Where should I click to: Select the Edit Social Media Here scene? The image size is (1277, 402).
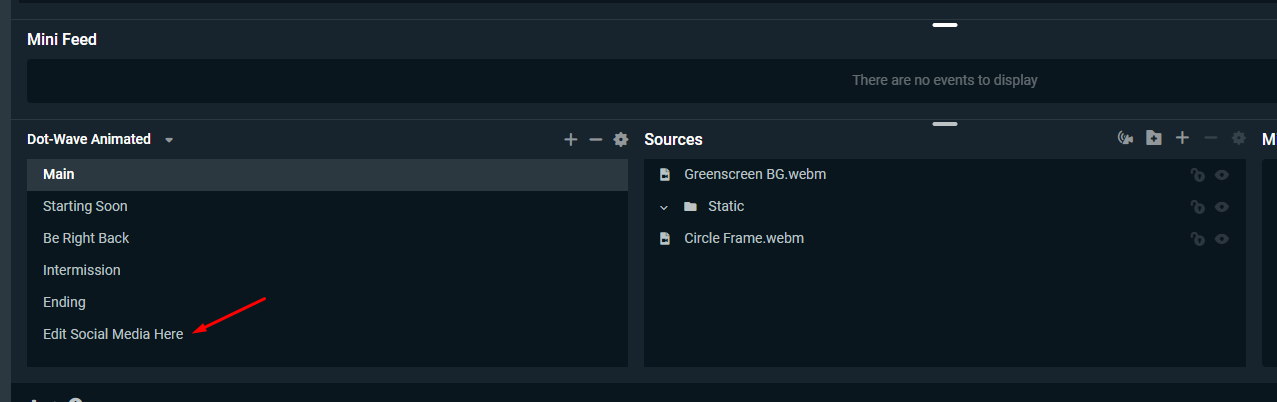tap(327, 334)
